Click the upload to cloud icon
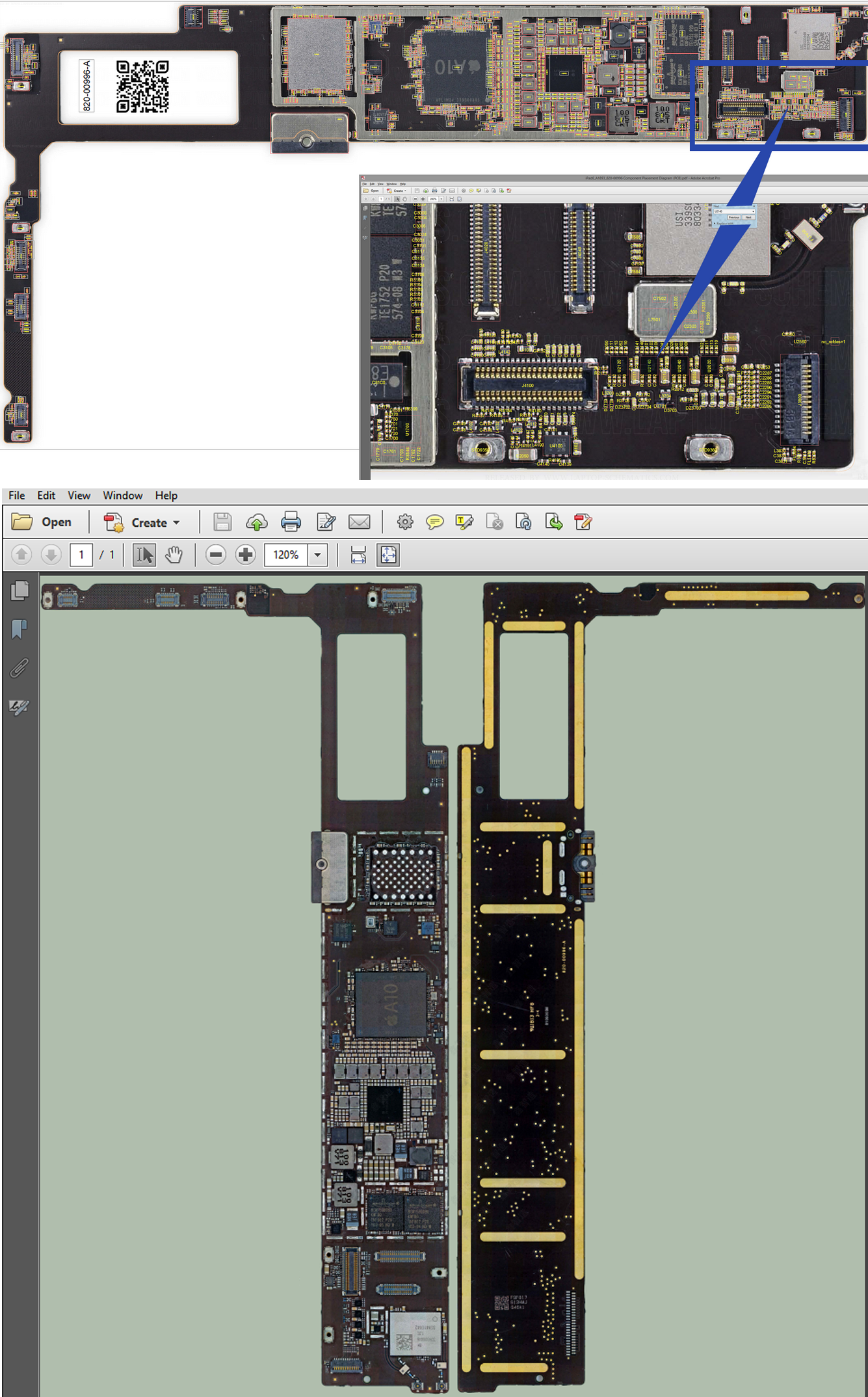This screenshot has height=1397, width=868. (x=257, y=522)
